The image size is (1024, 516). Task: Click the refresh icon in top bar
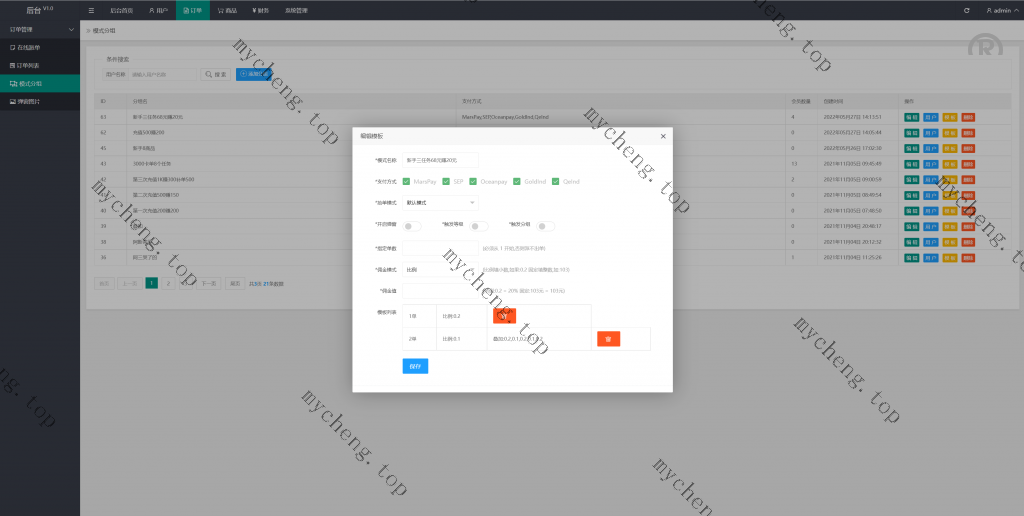[966, 10]
